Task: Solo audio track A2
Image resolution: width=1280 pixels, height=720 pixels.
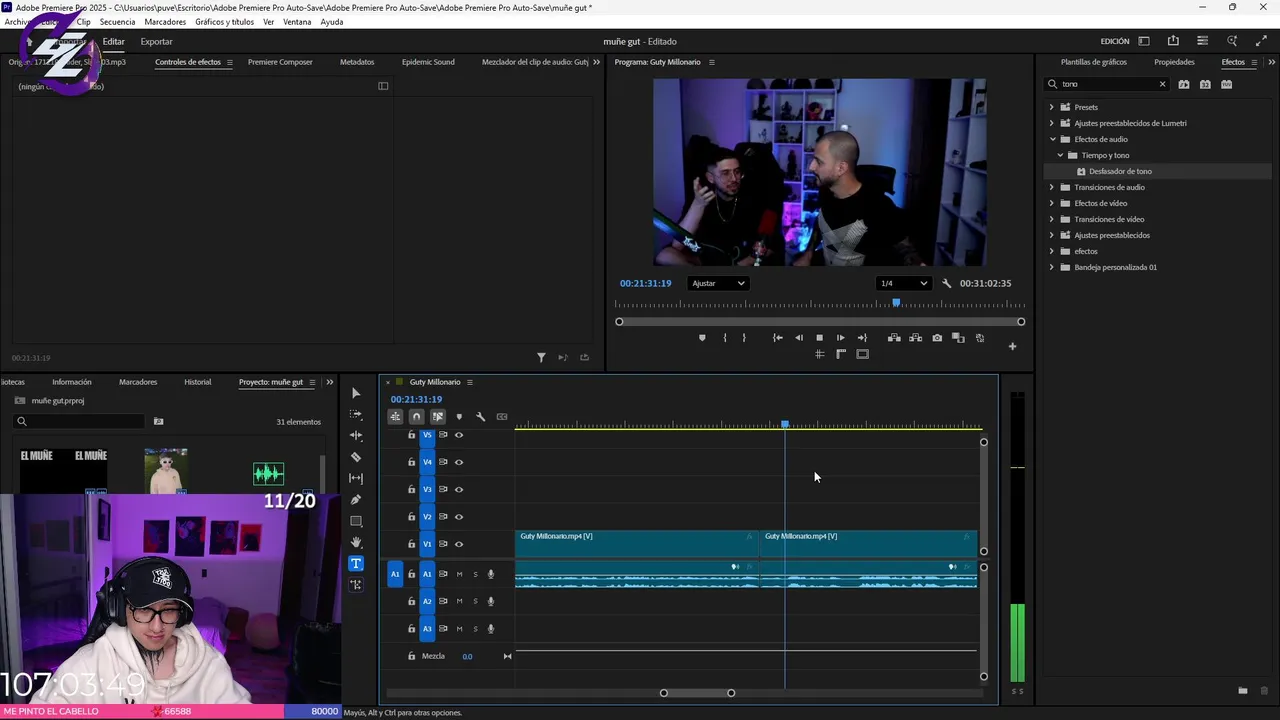Action: coord(475,601)
